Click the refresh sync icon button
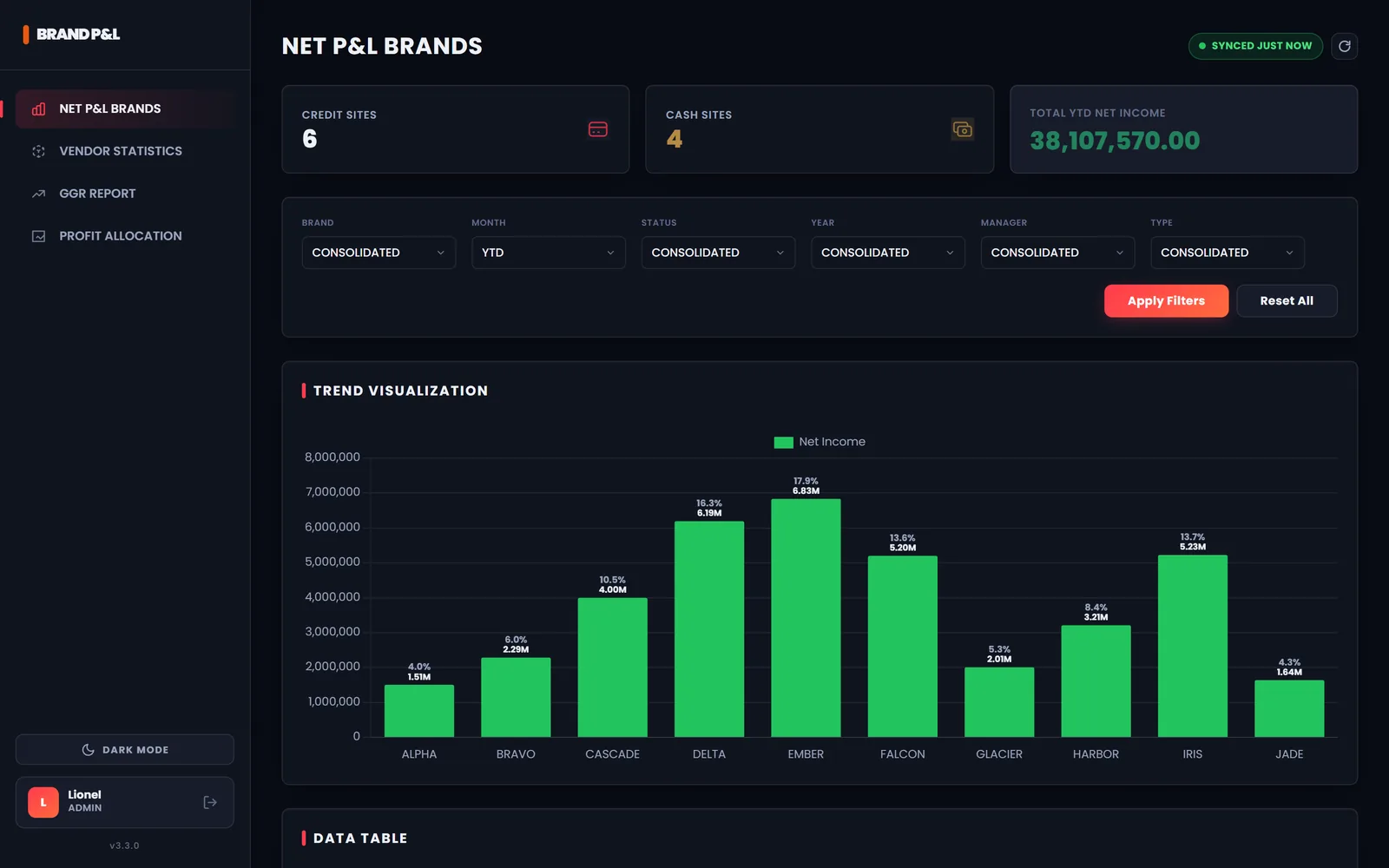This screenshot has width=1389, height=868. pos(1344,46)
